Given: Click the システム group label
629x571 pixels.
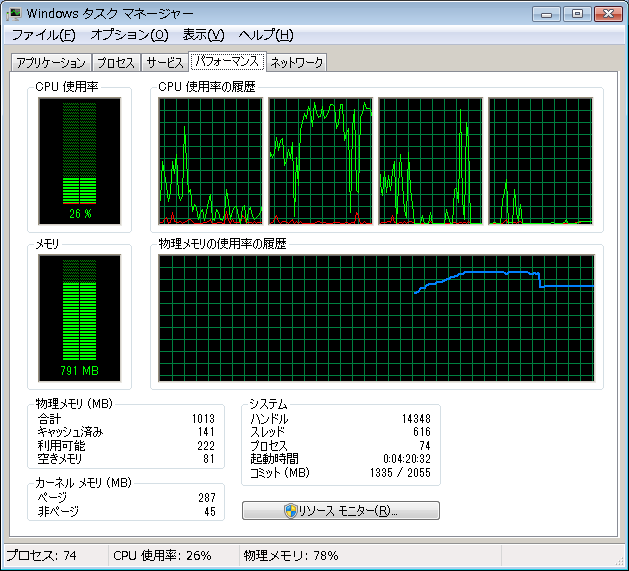Looking at the screenshot, I should [x=268, y=403].
